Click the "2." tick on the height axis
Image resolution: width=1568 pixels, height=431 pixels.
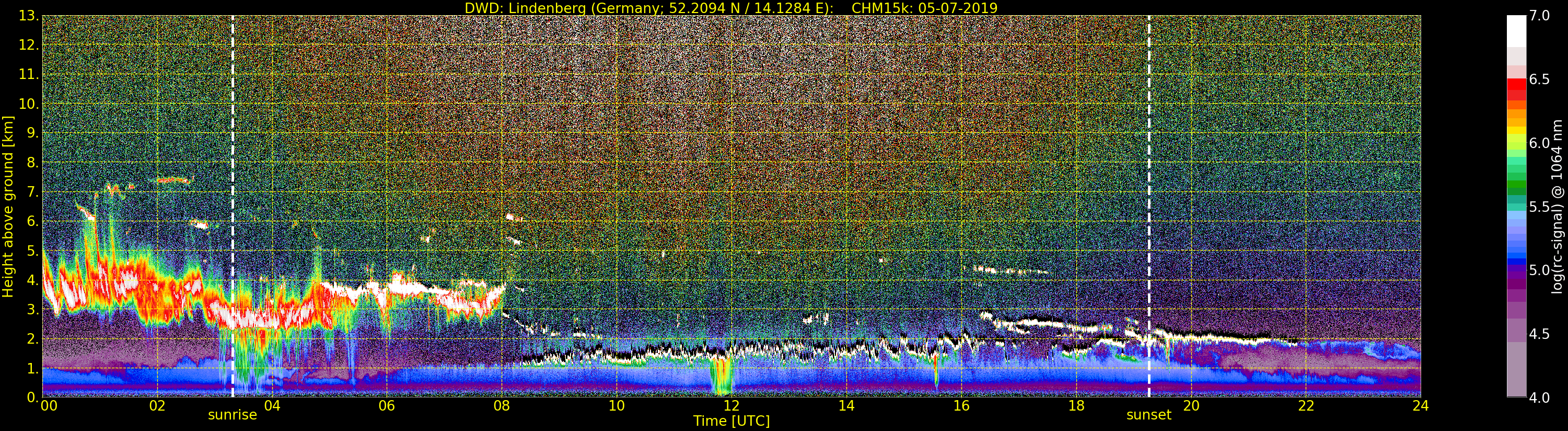tap(33, 338)
